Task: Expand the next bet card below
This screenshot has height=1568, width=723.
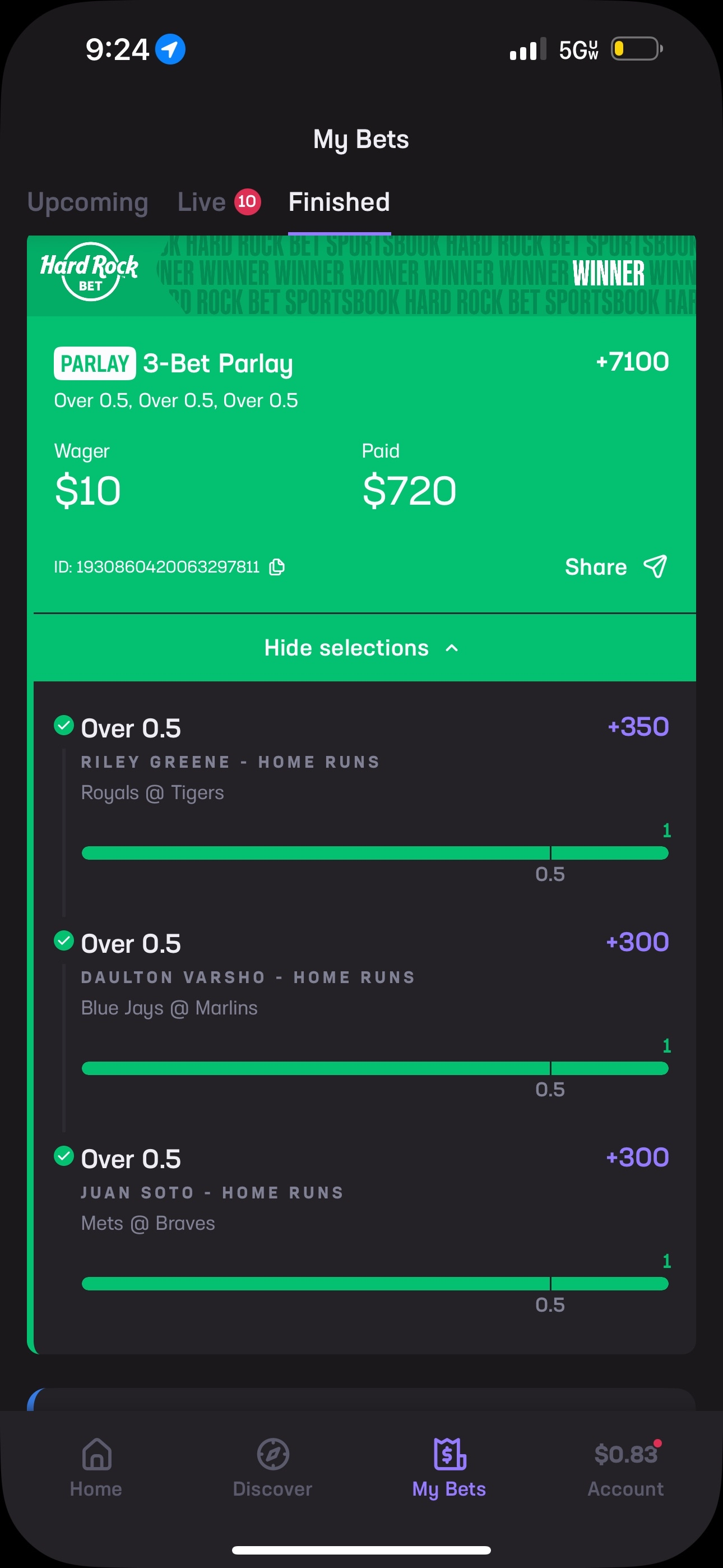Action: (x=361, y=1399)
